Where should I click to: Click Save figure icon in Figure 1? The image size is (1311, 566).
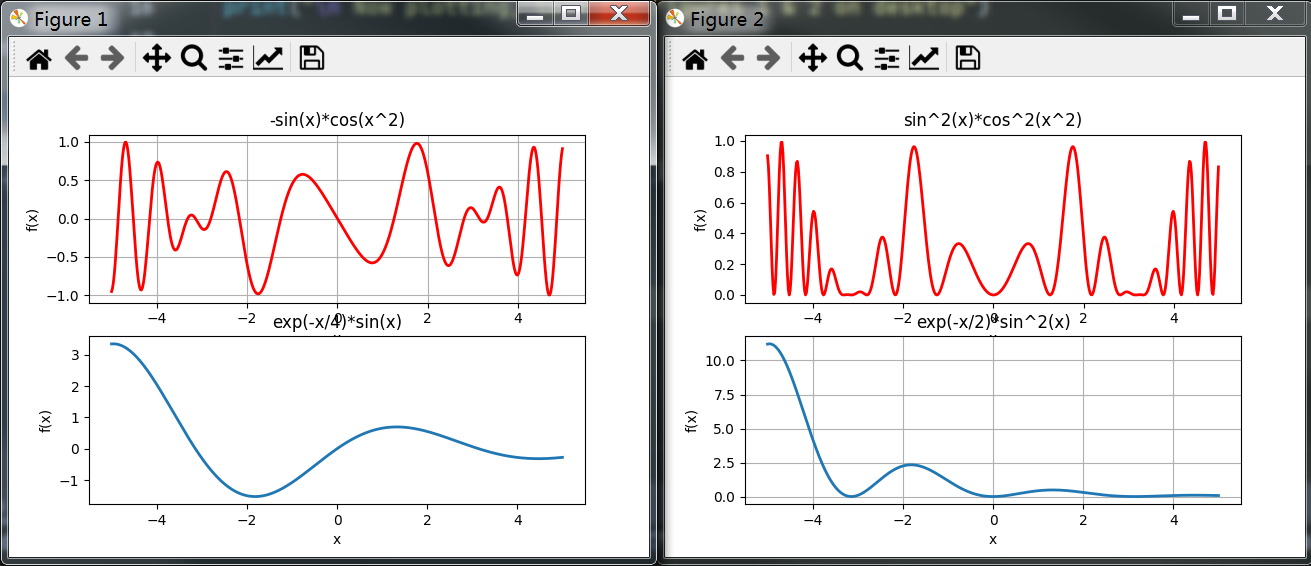point(312,59)
